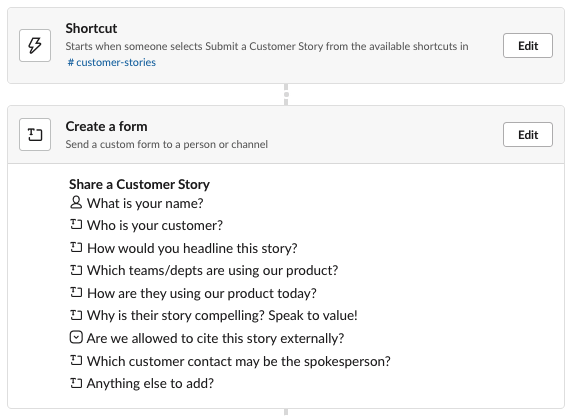Open the #customer-stories channel link
This screenshot has height=416, width=572.
(x=112, y=62)
